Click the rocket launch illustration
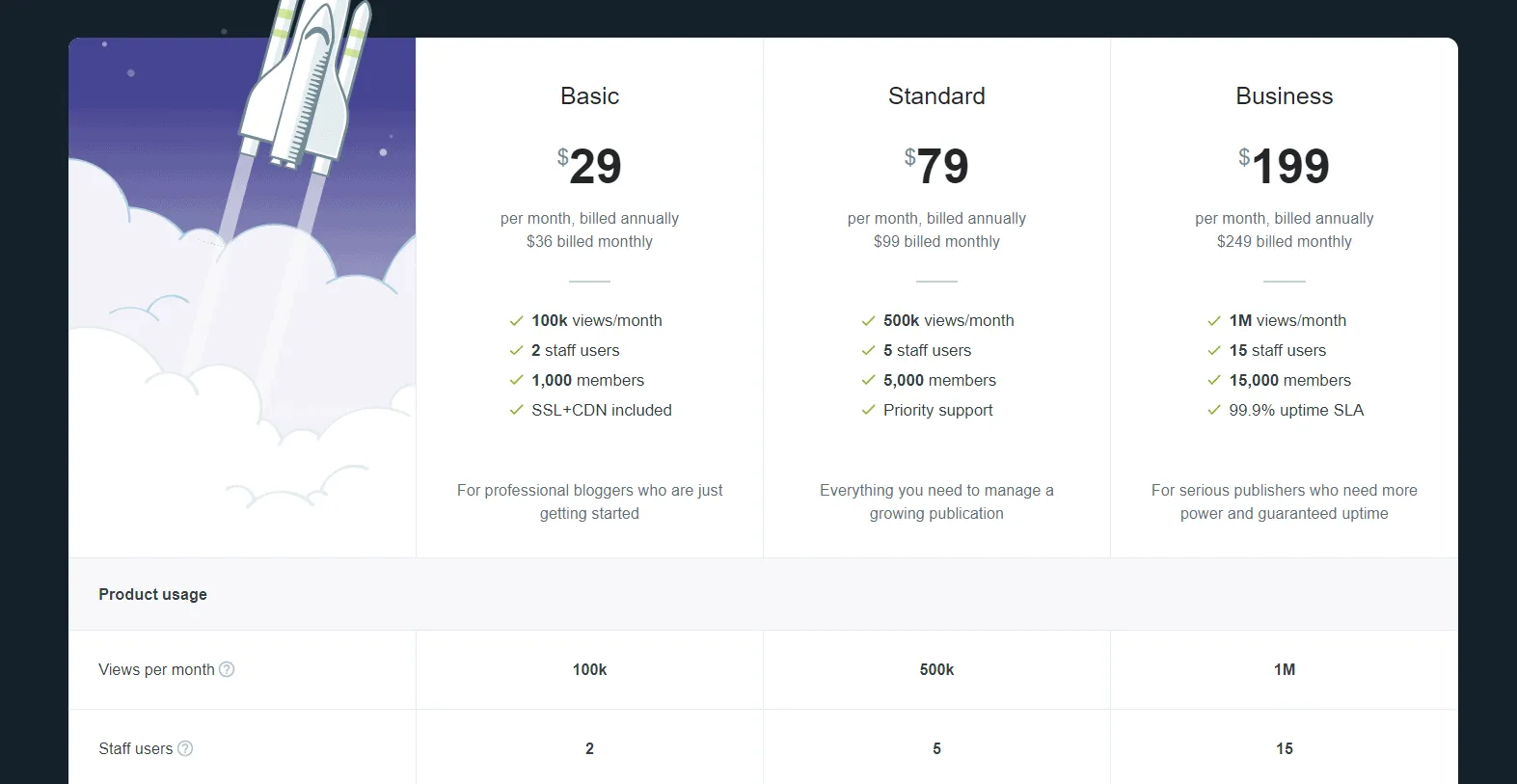Screen dimensions: 1517x784 point(242,280)
